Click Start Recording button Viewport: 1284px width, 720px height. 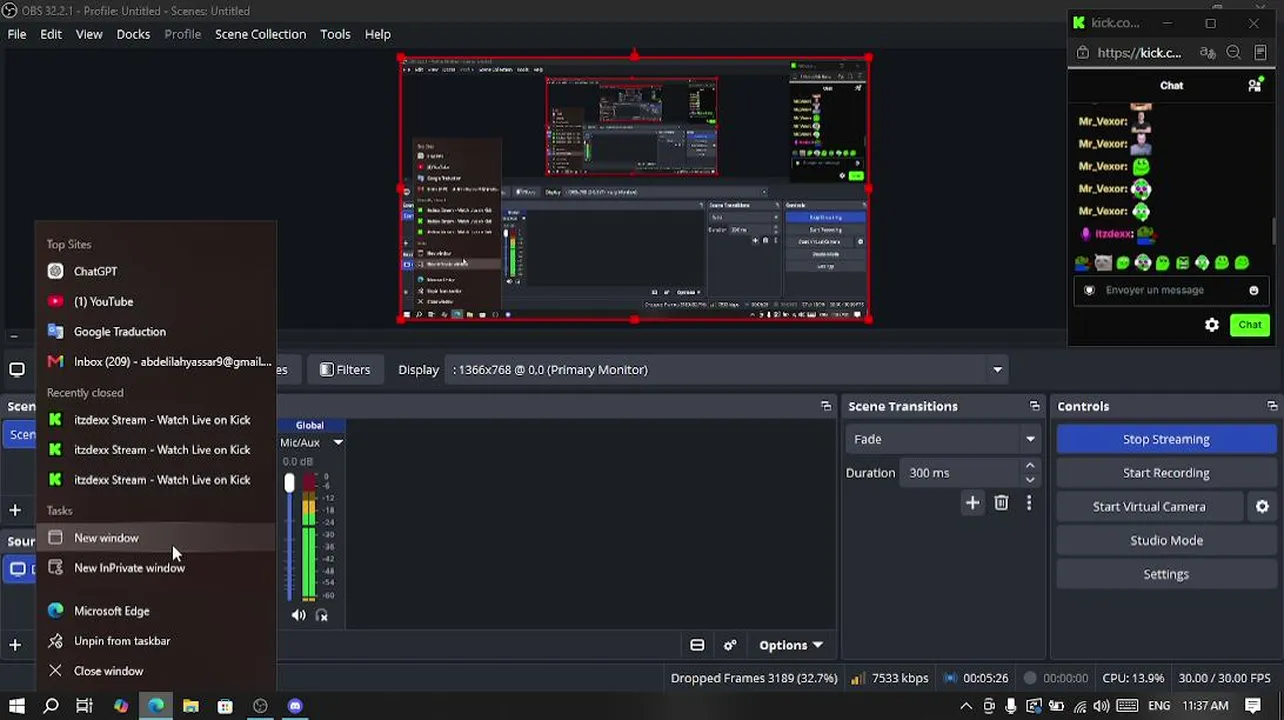click(1166, 473)
